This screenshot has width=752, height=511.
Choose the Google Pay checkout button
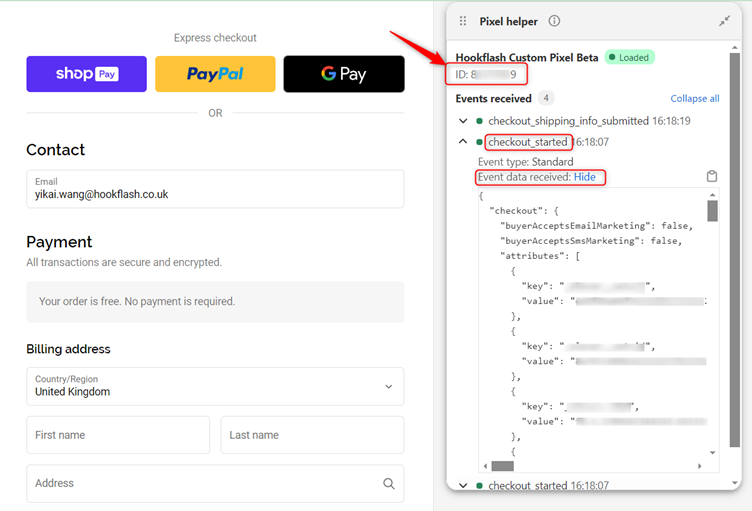tap(344, 74)
